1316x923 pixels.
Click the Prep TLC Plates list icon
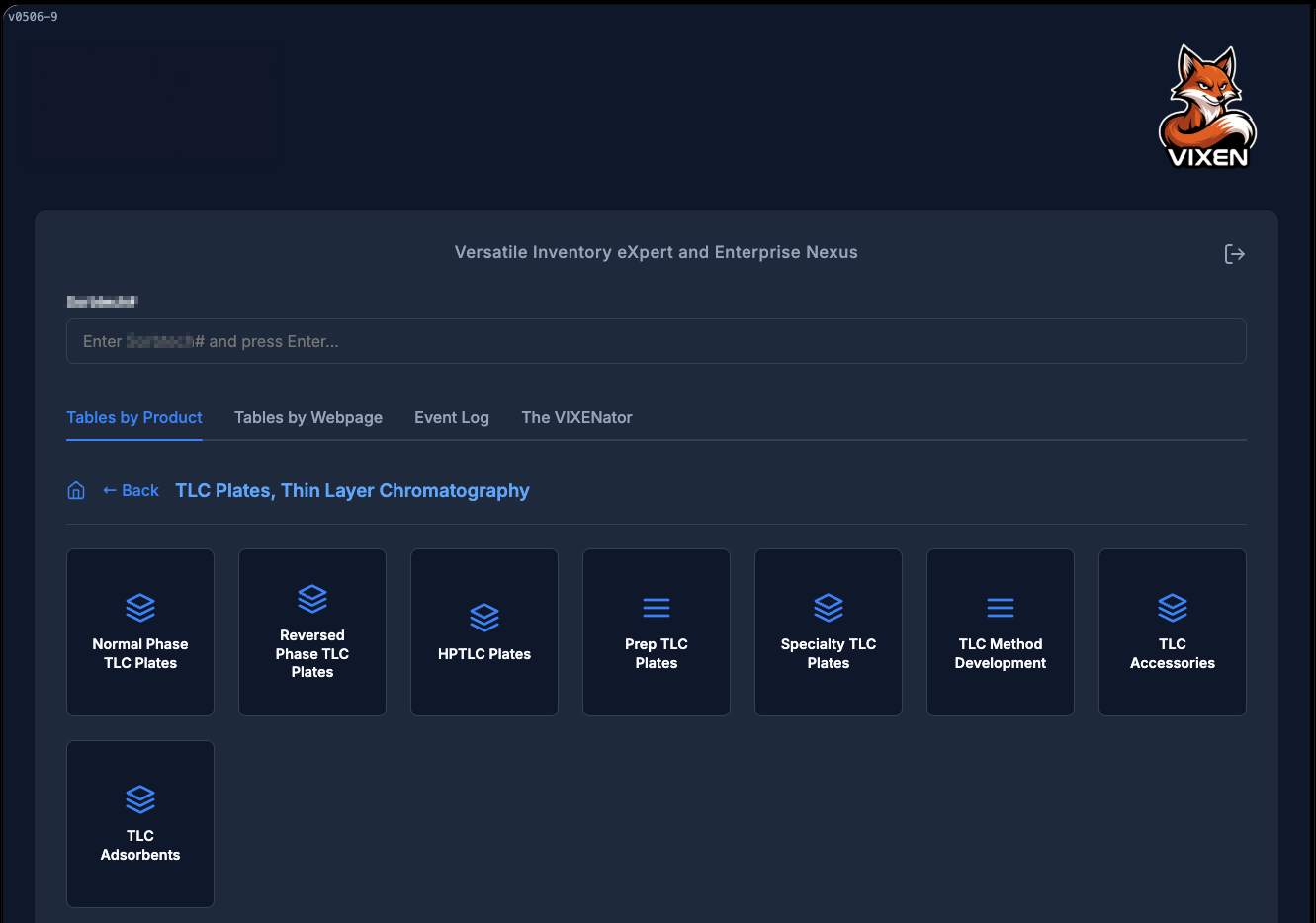tap(657, 607)
